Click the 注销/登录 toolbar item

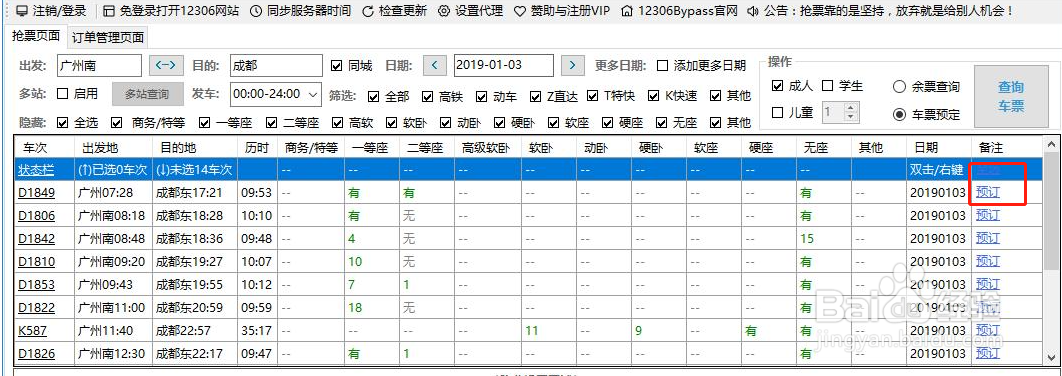coord(51,11)
